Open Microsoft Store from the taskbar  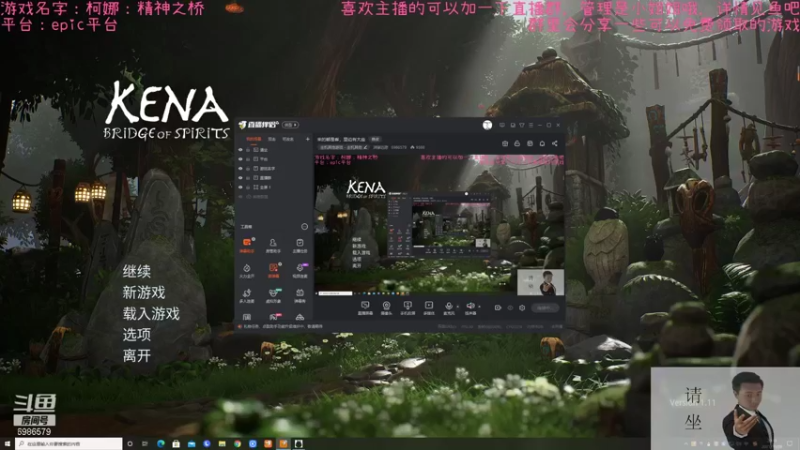pyautogui.click(x=176, y=444)
